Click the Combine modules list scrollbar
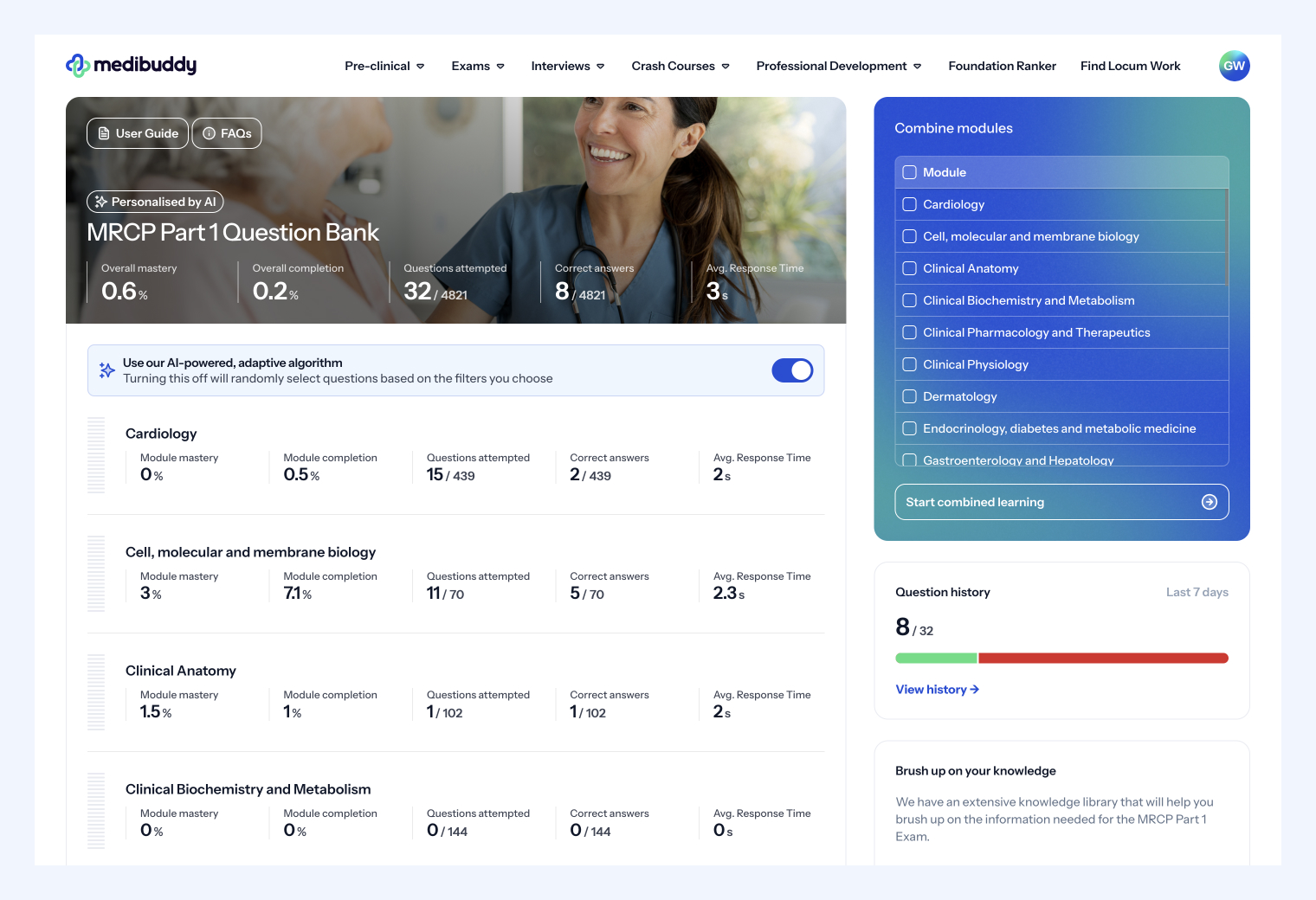 [x=1227, y=235]
